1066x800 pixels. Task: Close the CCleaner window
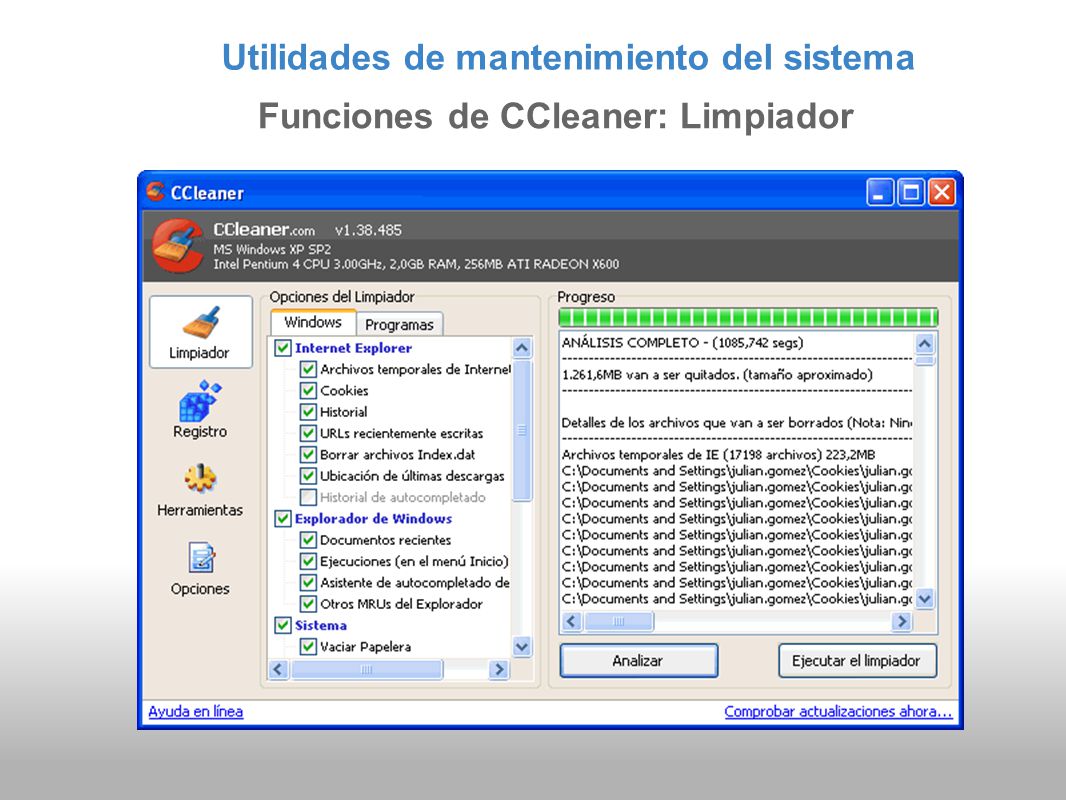point(942,192)
